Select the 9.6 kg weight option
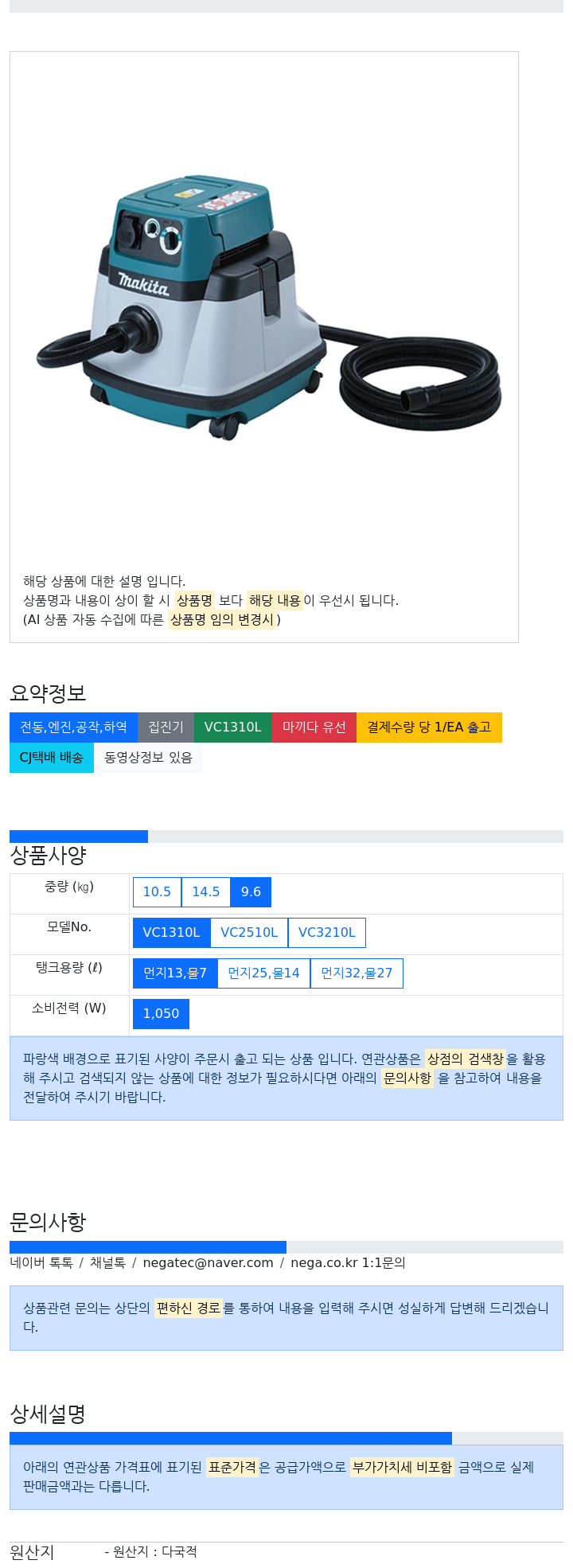Screen dimensions: 573x1568 (251, 891)
